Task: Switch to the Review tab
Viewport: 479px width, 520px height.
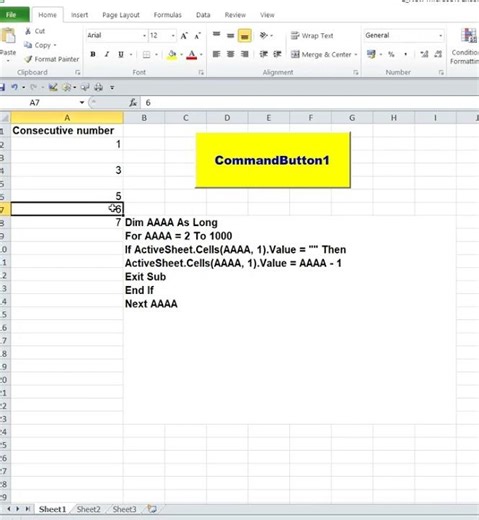Action: (x=235, y=15)
